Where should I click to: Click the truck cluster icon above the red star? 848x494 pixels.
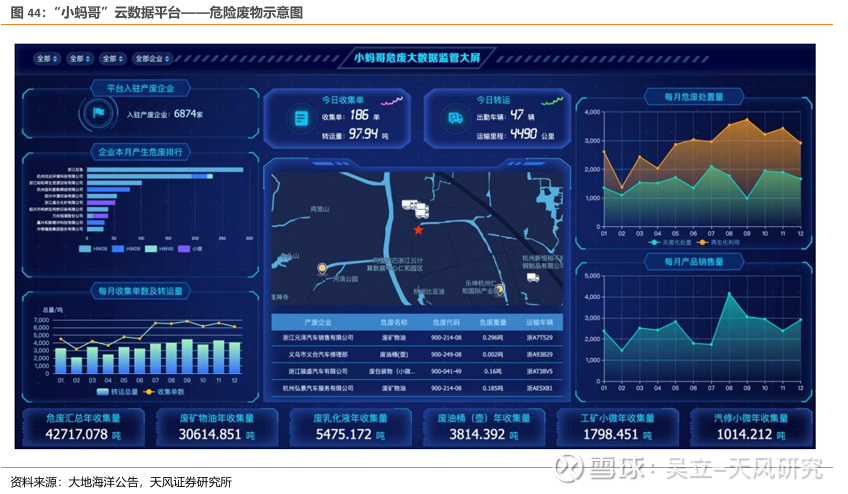416,208
